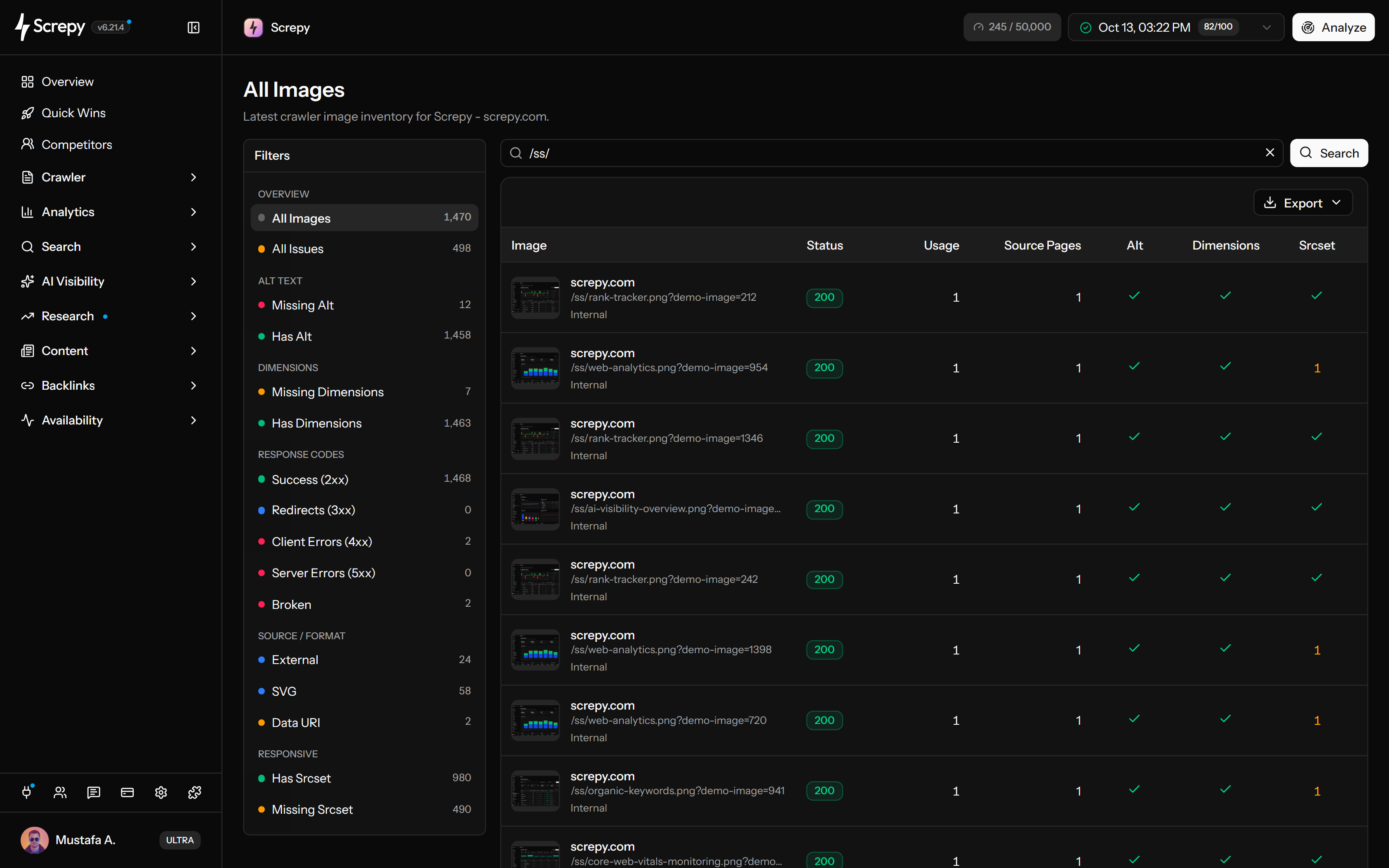Collapse the sidebar with the panel icon
The width and height of the screenshot is (1389, 868).
click(194, 27)
